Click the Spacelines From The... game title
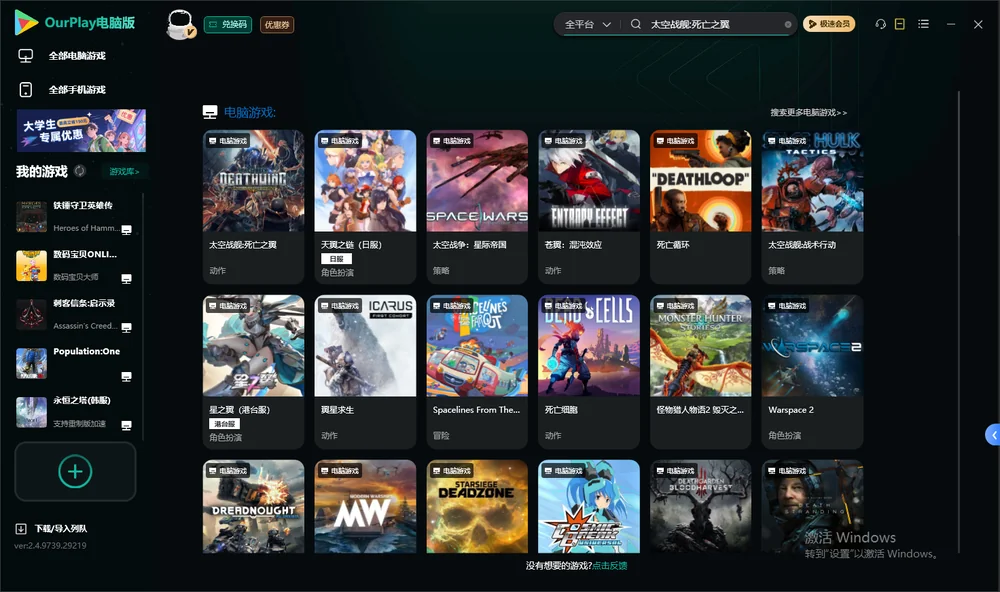1000x592 pixels. pos(476,410)
